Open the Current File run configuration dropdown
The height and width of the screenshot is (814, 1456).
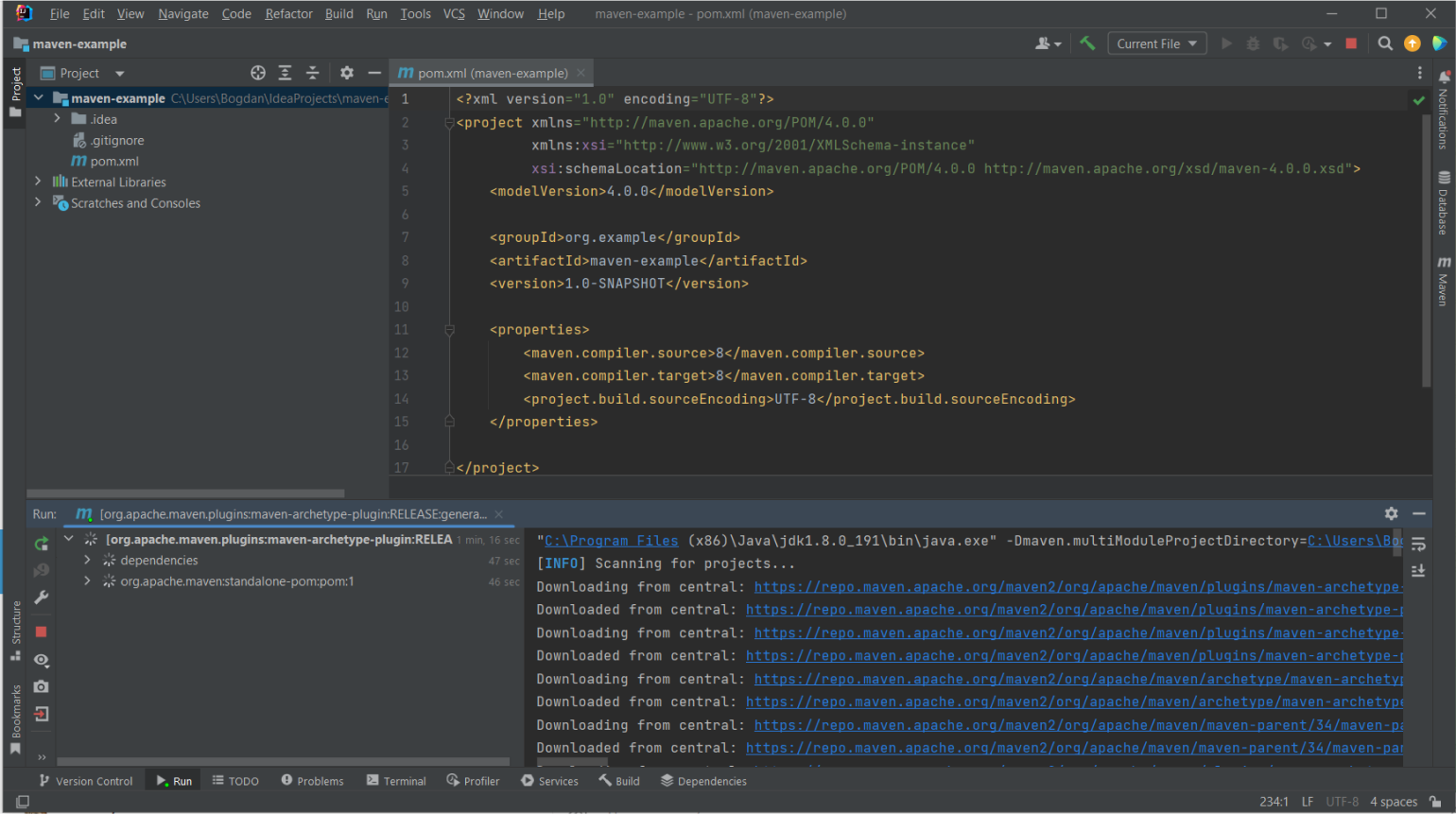(1157, 43)
